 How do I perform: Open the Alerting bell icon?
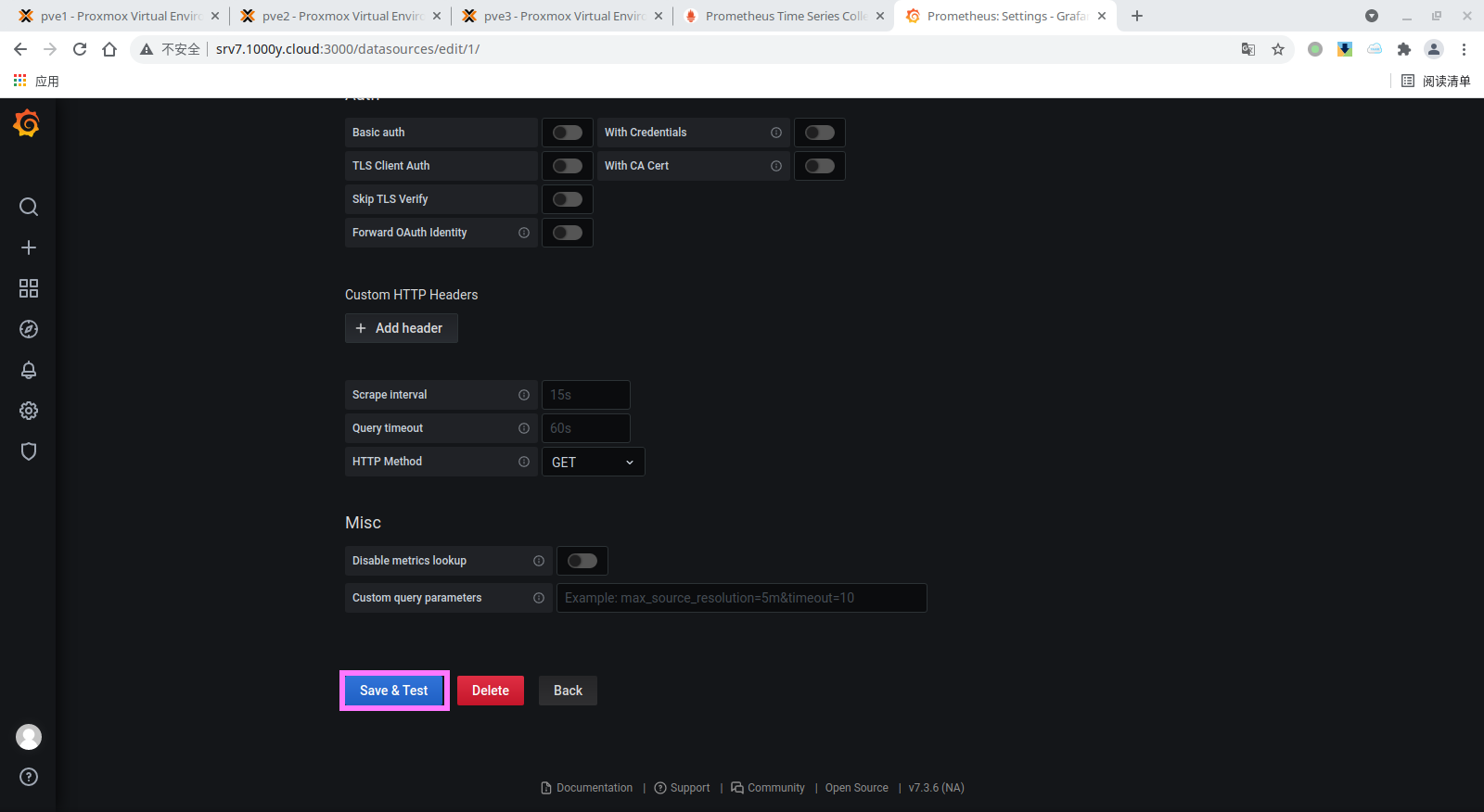click(x=29, y=370)
